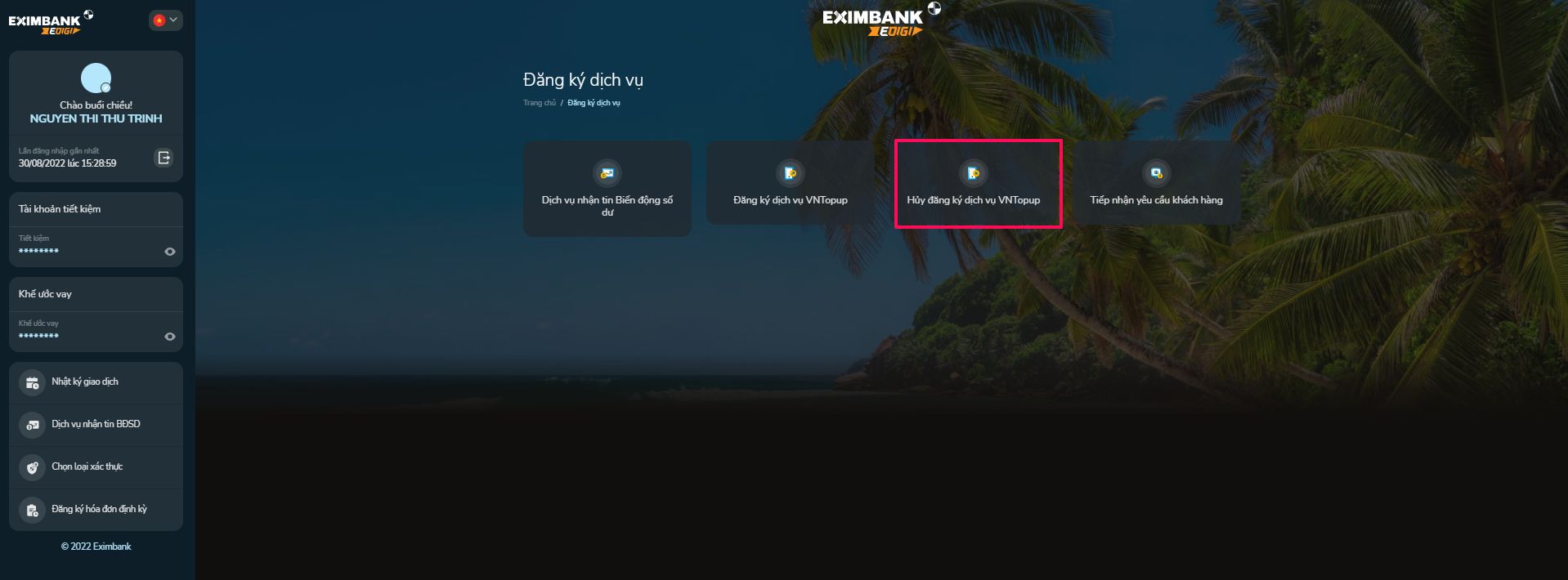Open the Hủy đăng ký dịch vụ VNTopup card
1568x580 pixels.
[979, 184]
